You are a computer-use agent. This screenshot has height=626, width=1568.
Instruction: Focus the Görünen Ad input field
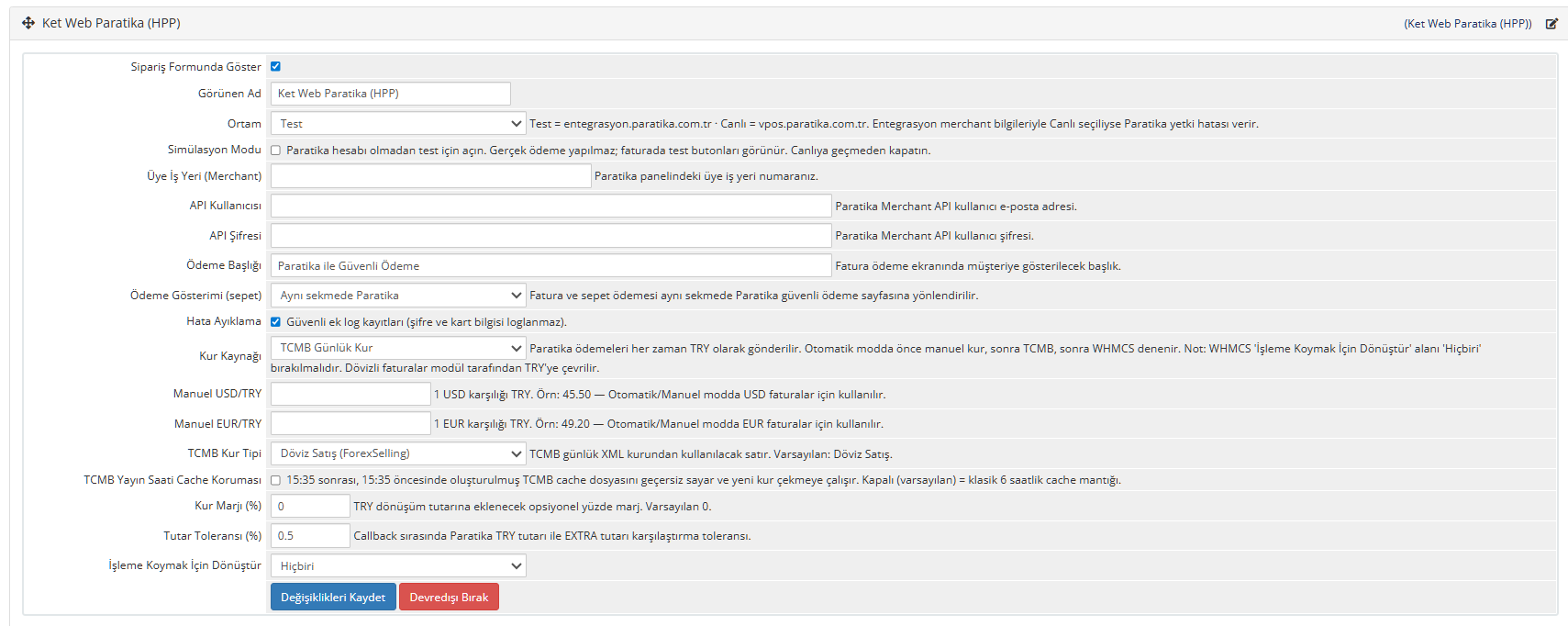[390, 94]
